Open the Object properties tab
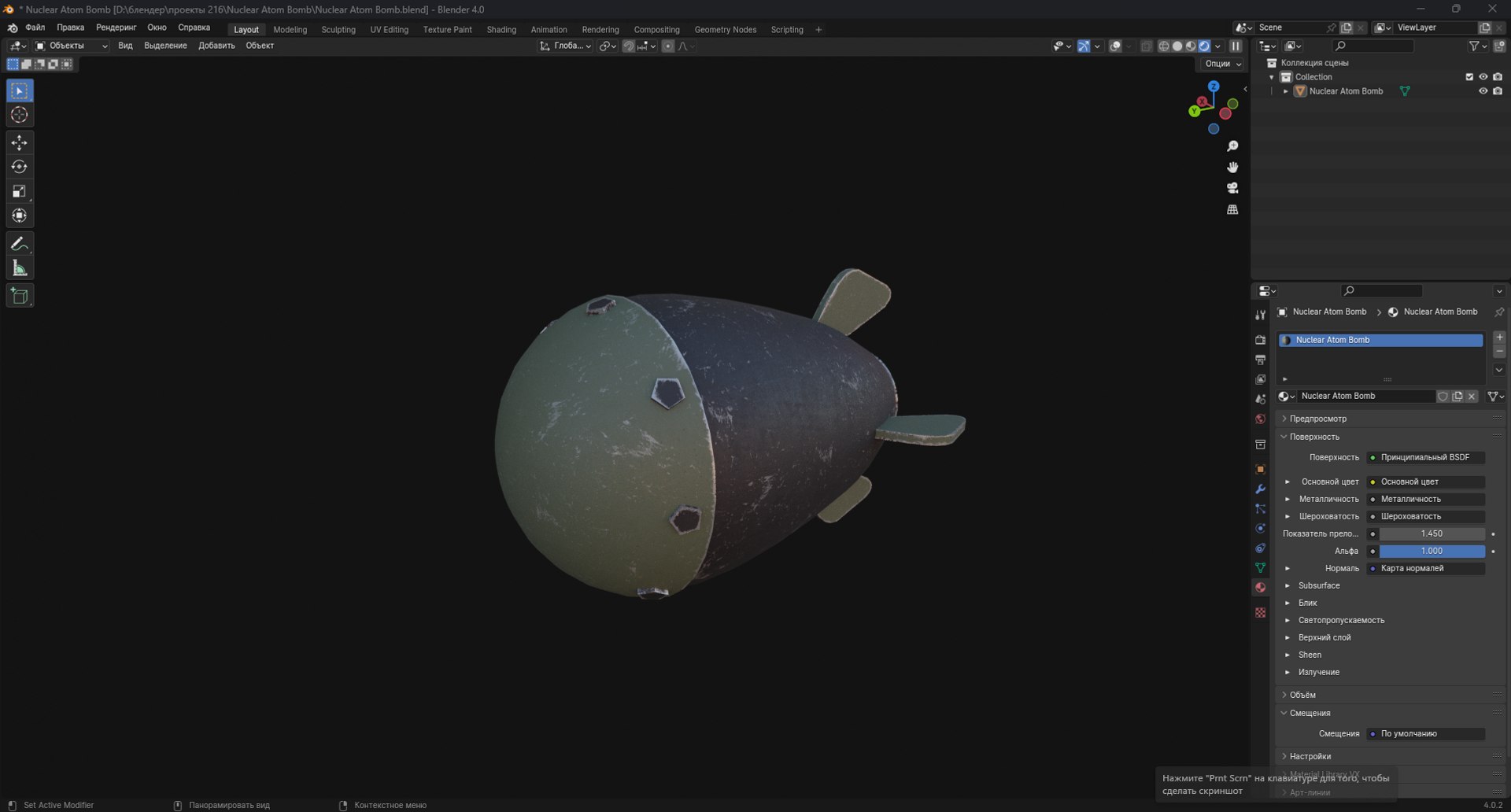Screen dimensions: 1511x812 coord(1260,469)
